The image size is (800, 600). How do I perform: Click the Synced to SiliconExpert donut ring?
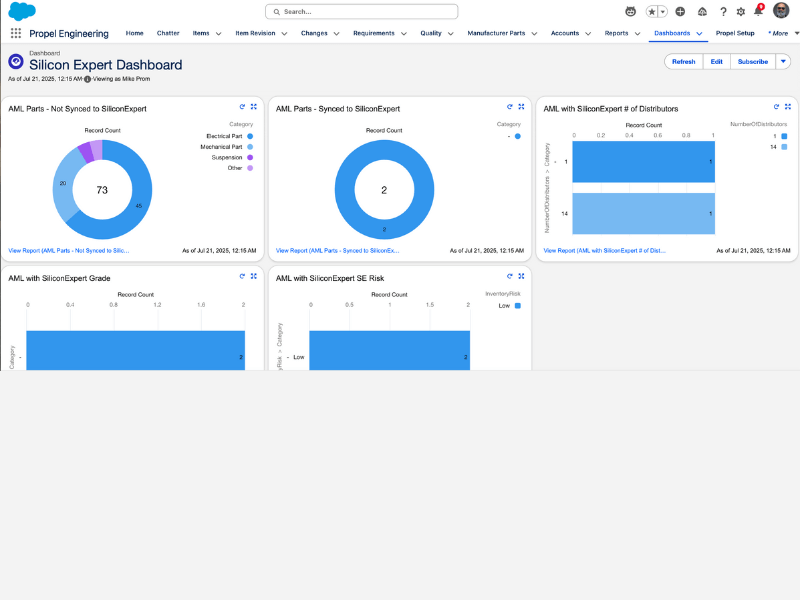pos(384,230)
